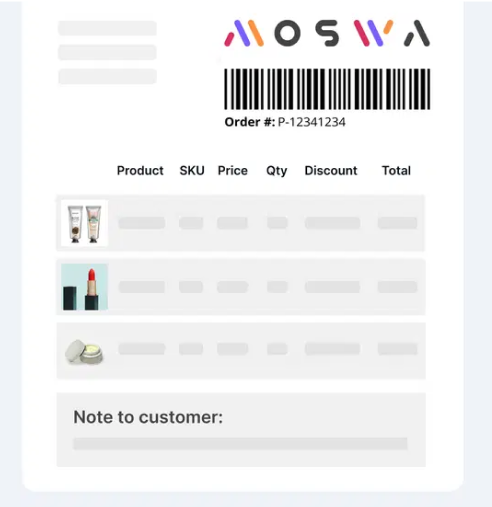Click the Note to customer heading
Viewport: 492px width, 507px height.
148,417
